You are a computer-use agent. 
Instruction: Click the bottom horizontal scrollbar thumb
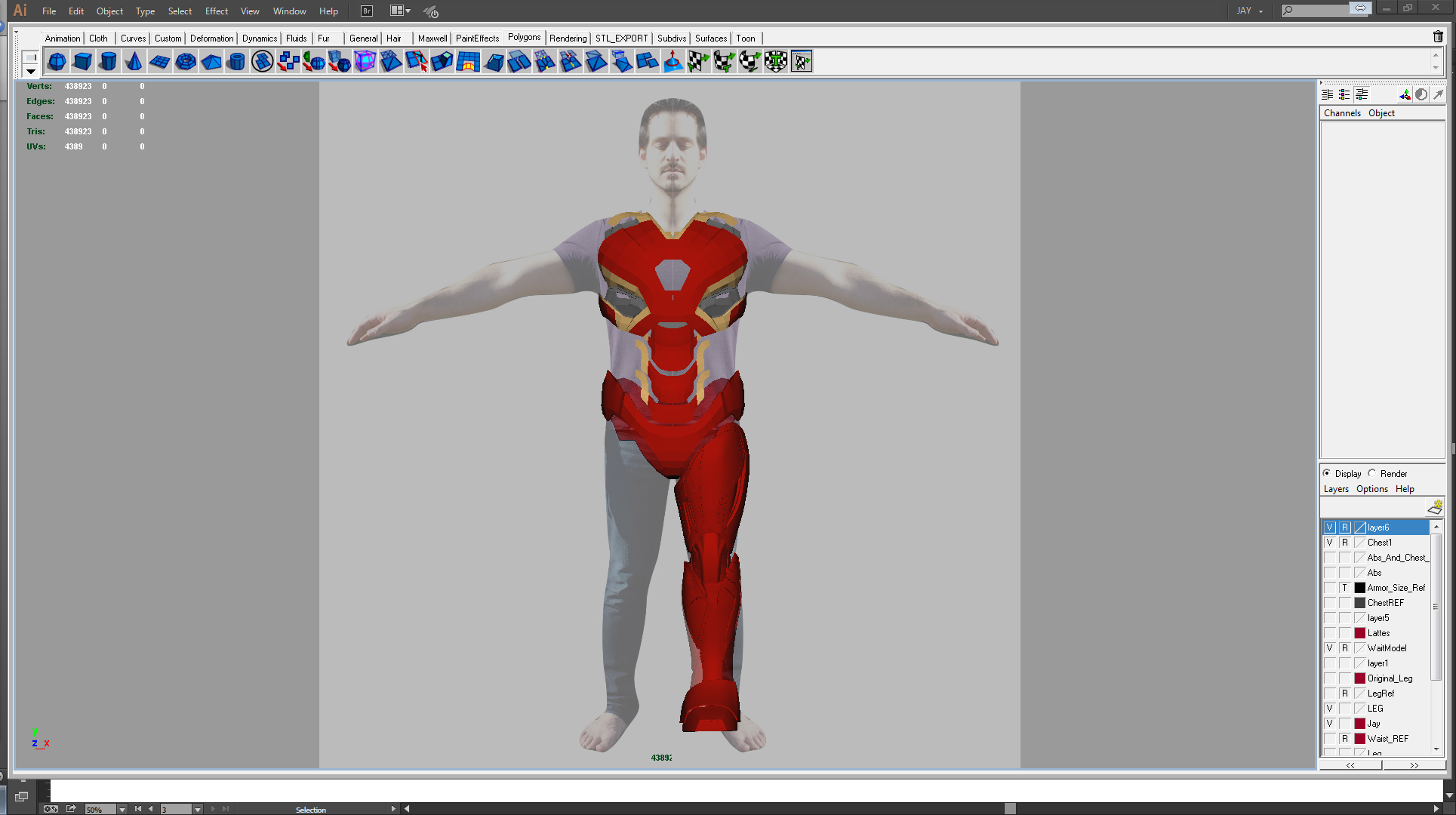1010,809
